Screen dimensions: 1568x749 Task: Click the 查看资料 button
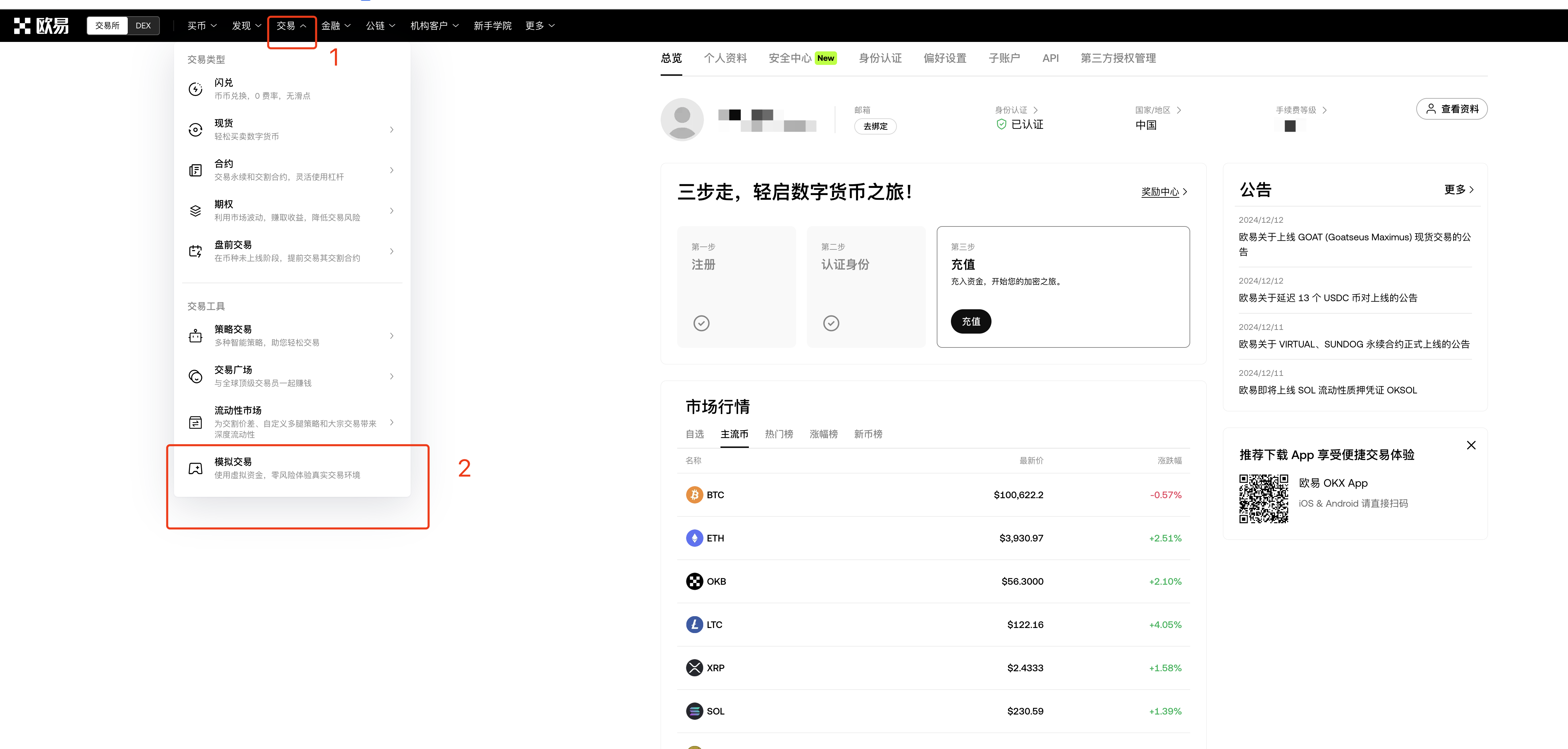click(1452, 109)
